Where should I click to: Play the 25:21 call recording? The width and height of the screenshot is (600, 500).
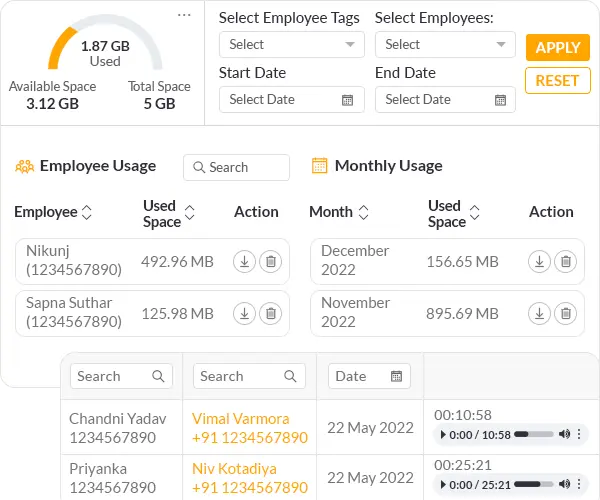[443, 485]
